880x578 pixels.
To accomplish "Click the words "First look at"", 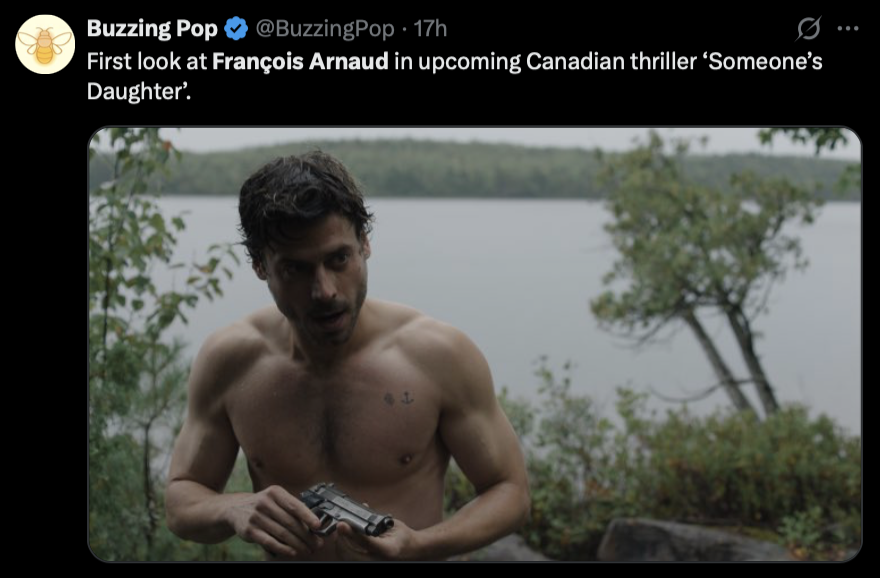I will pyautogui.click(x=147, y=61).
